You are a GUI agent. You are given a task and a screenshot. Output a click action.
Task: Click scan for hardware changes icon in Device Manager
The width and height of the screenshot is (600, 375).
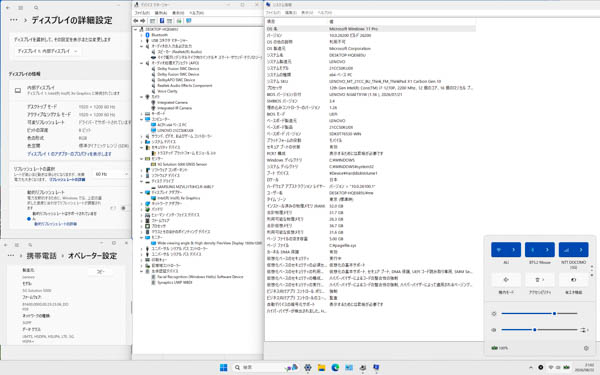point(179,21)
